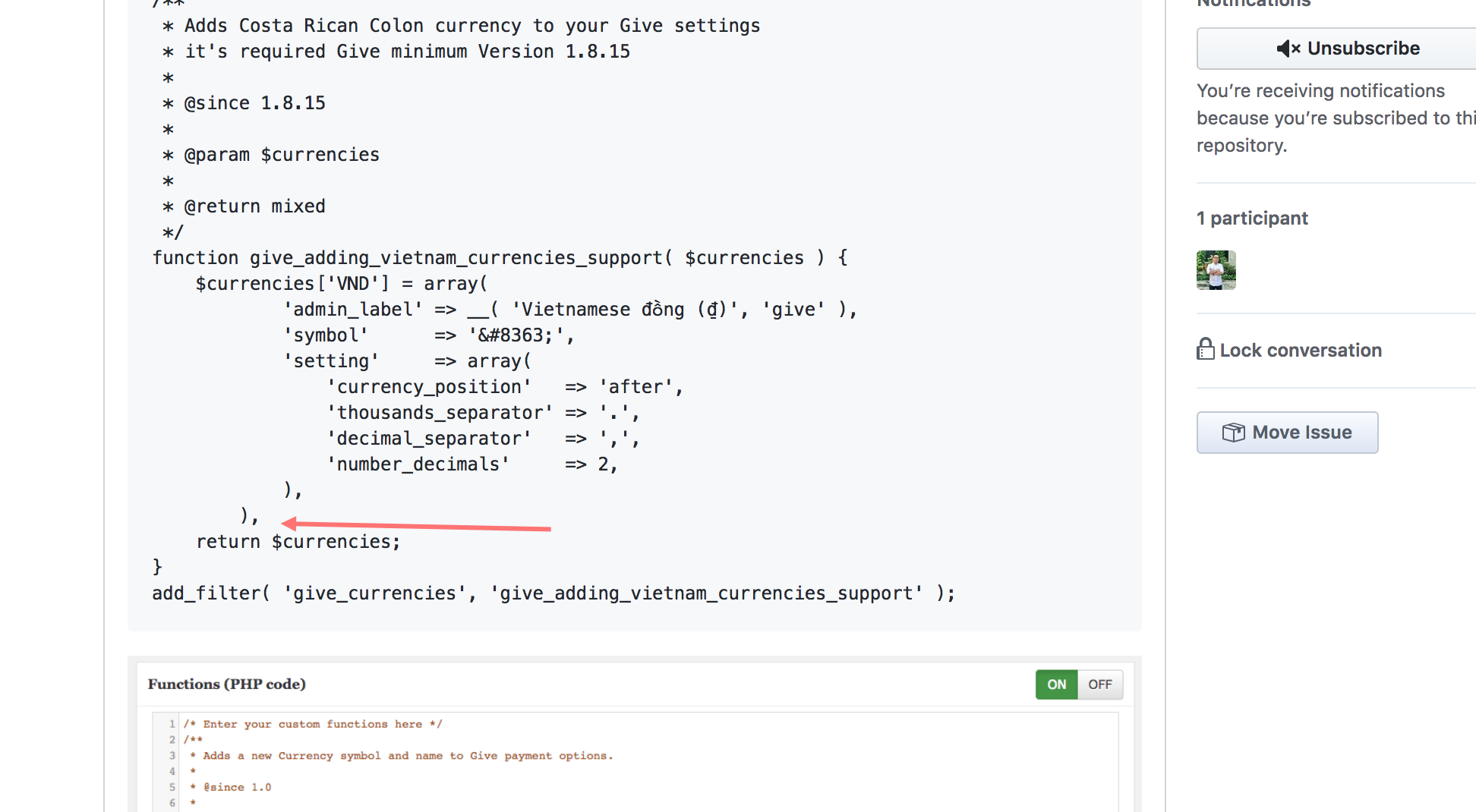
Task: Click the Move Issue button
Action: [x=1288, y=433]
